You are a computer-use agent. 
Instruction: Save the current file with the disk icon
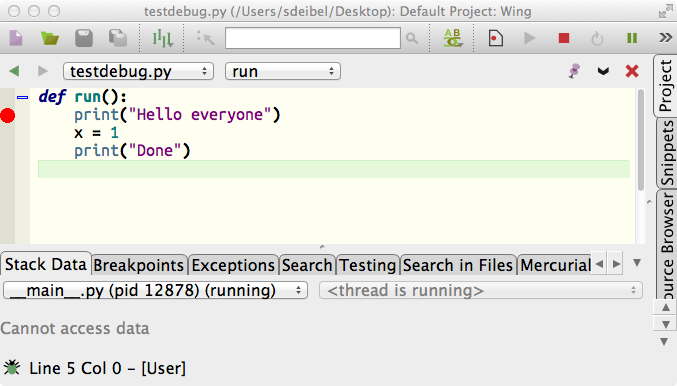click(x=84, y=38)
